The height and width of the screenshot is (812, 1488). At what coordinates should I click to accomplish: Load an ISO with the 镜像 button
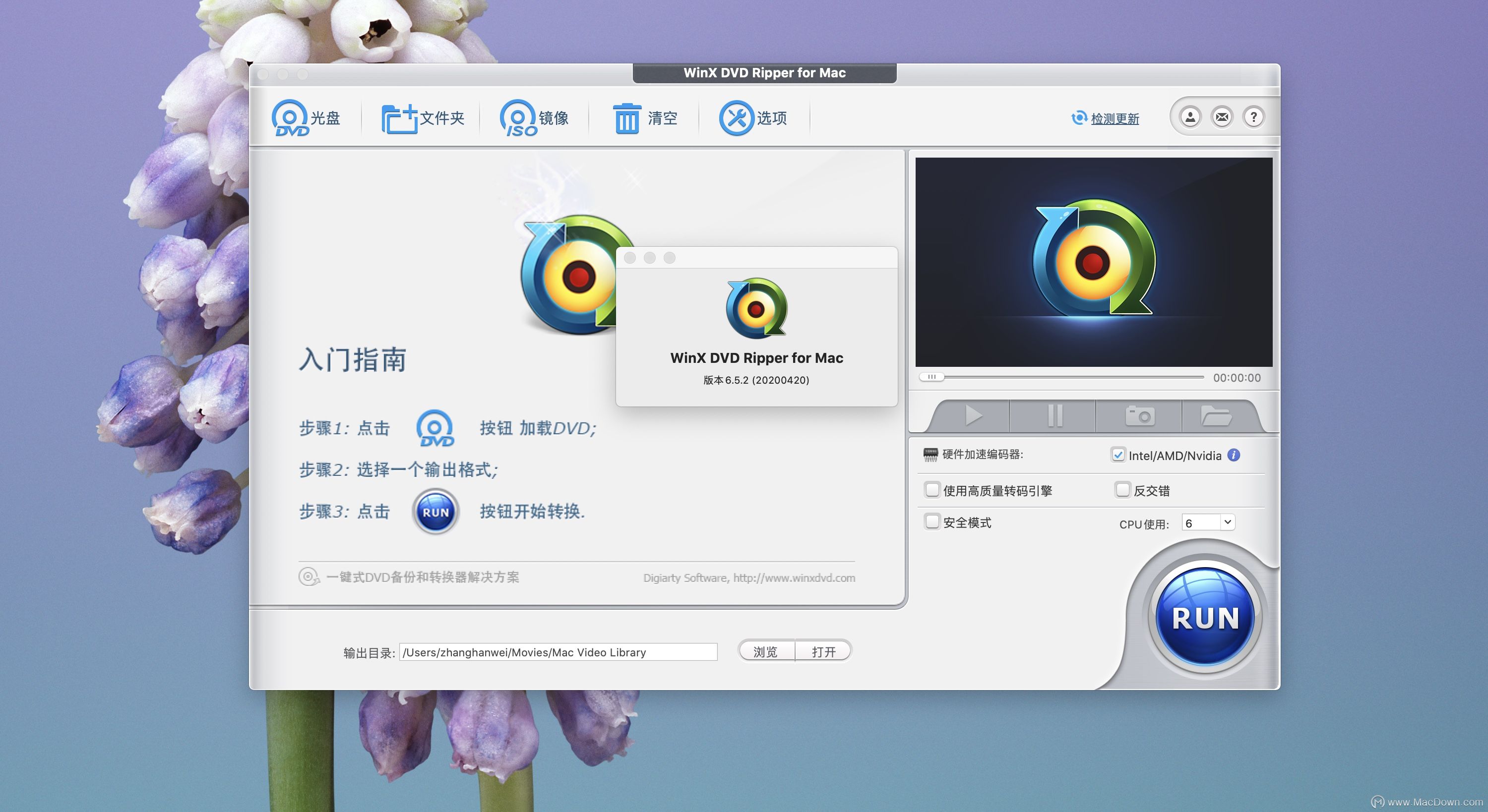click(534, 118)
